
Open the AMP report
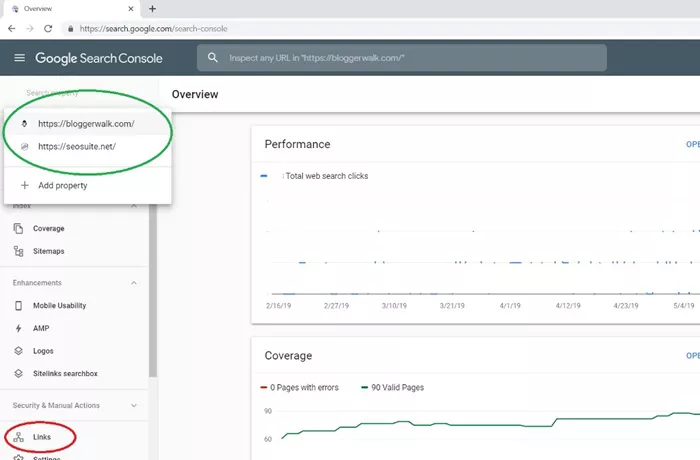(41, 328)
